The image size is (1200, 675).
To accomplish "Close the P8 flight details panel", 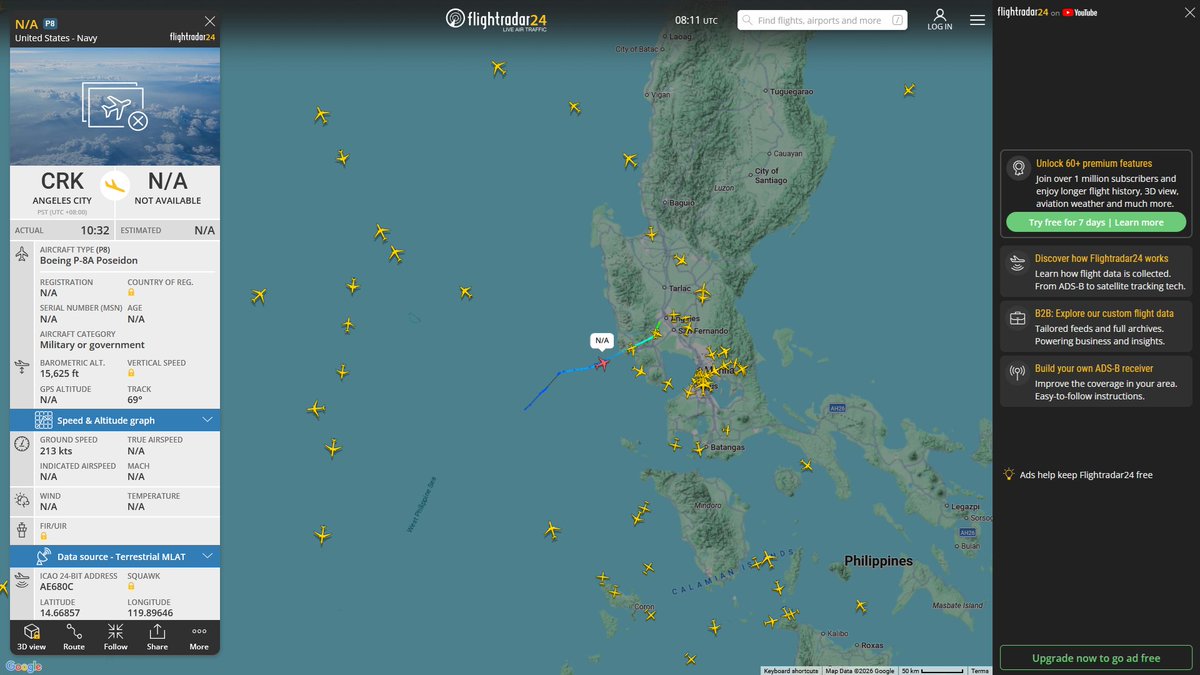I will pos(209,21).
